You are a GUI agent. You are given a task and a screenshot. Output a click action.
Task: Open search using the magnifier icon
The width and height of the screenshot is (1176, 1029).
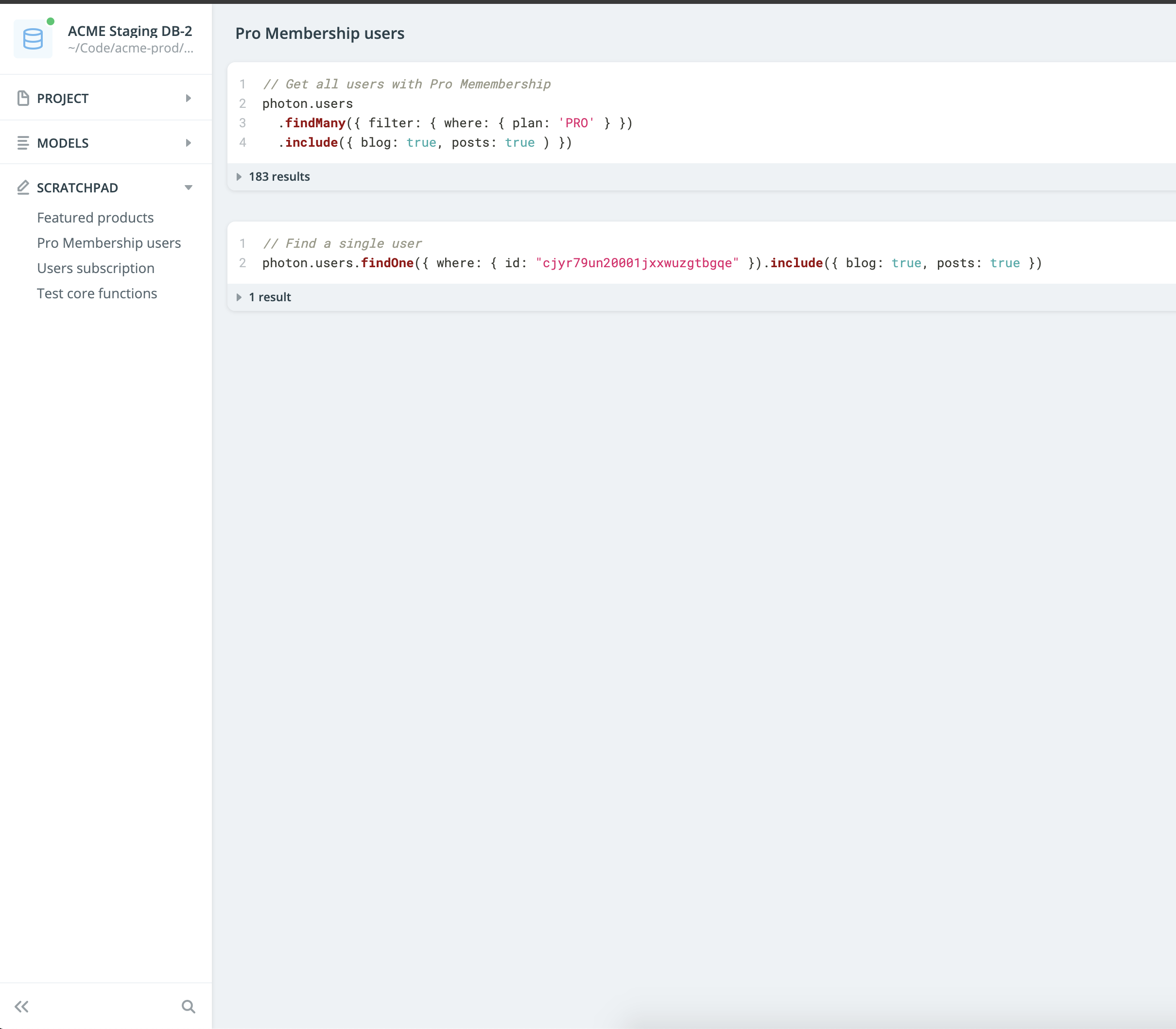(x=189, y=1006)
